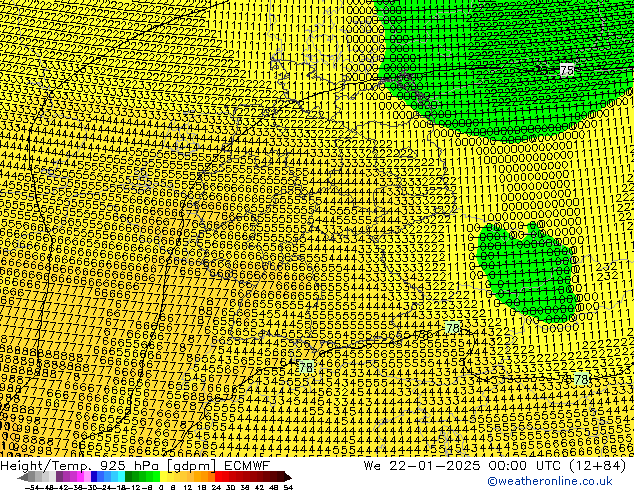The height and width of the screenshot is (490, 634).
Task: Open the weatheronline.co.uk copyright link
Action: coord(550,481)
